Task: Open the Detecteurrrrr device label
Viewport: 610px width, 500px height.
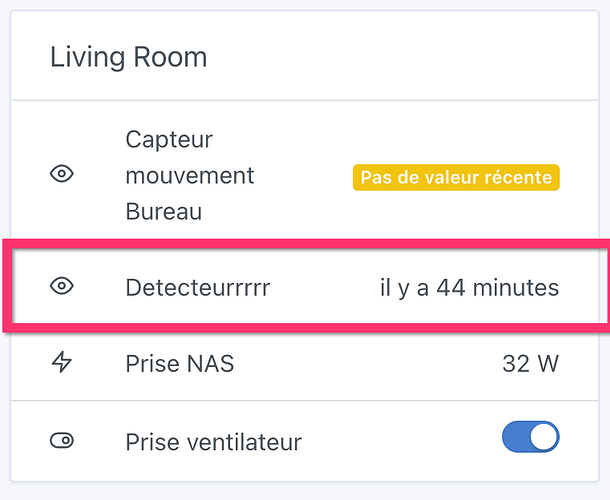Action: pyautogui.click(x=198, y=288)
